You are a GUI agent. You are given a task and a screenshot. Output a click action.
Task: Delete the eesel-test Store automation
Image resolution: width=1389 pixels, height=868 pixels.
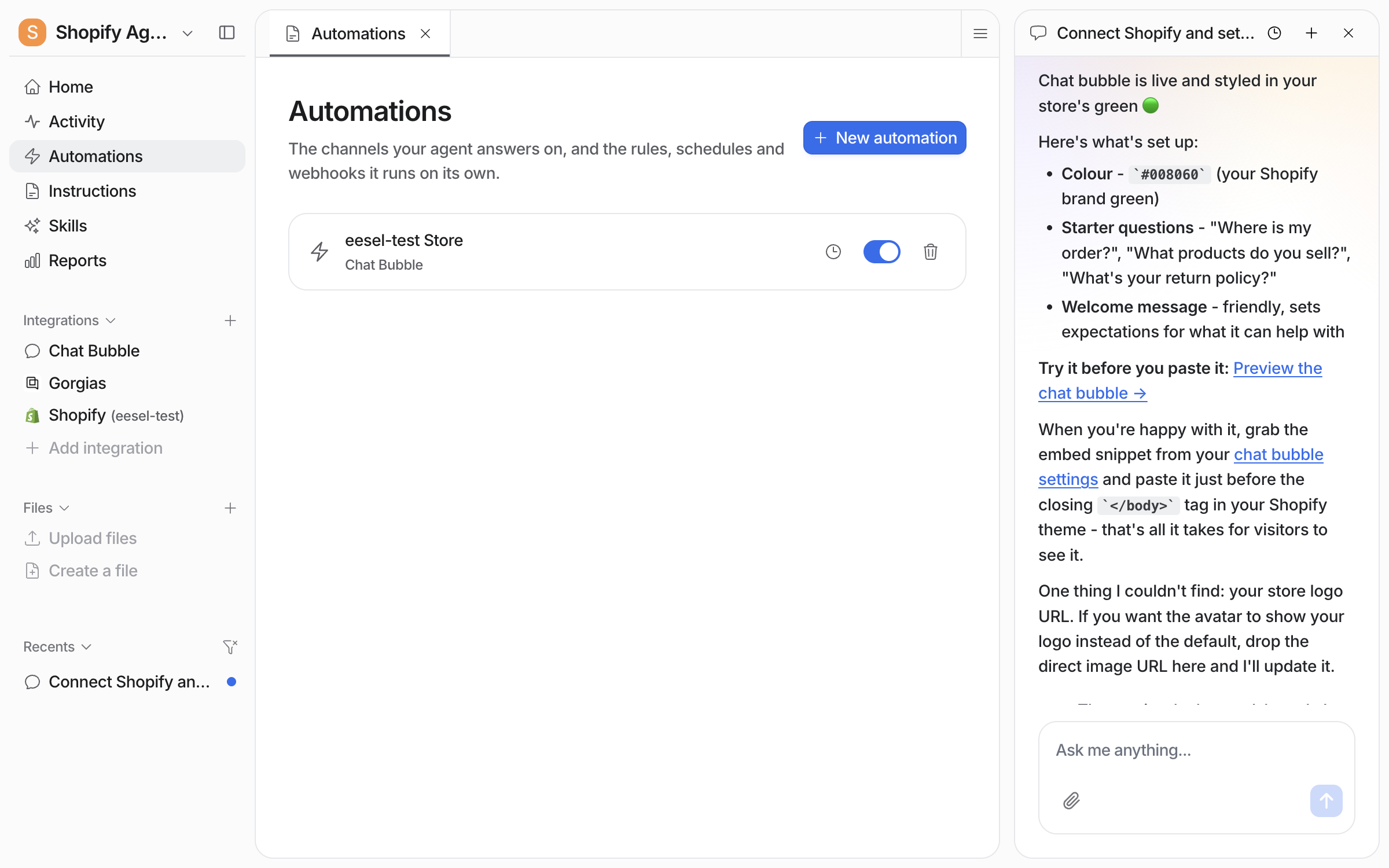pos(931,252)
